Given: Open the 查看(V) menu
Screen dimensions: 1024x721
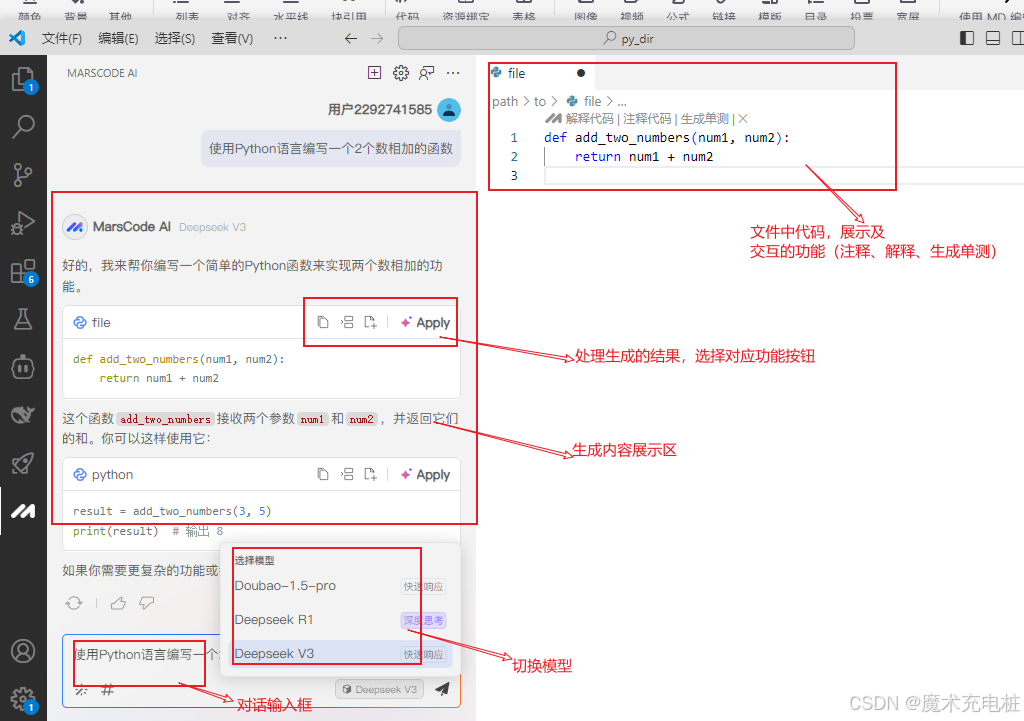Looking at the screenshot, I should [x=232, y=39].
